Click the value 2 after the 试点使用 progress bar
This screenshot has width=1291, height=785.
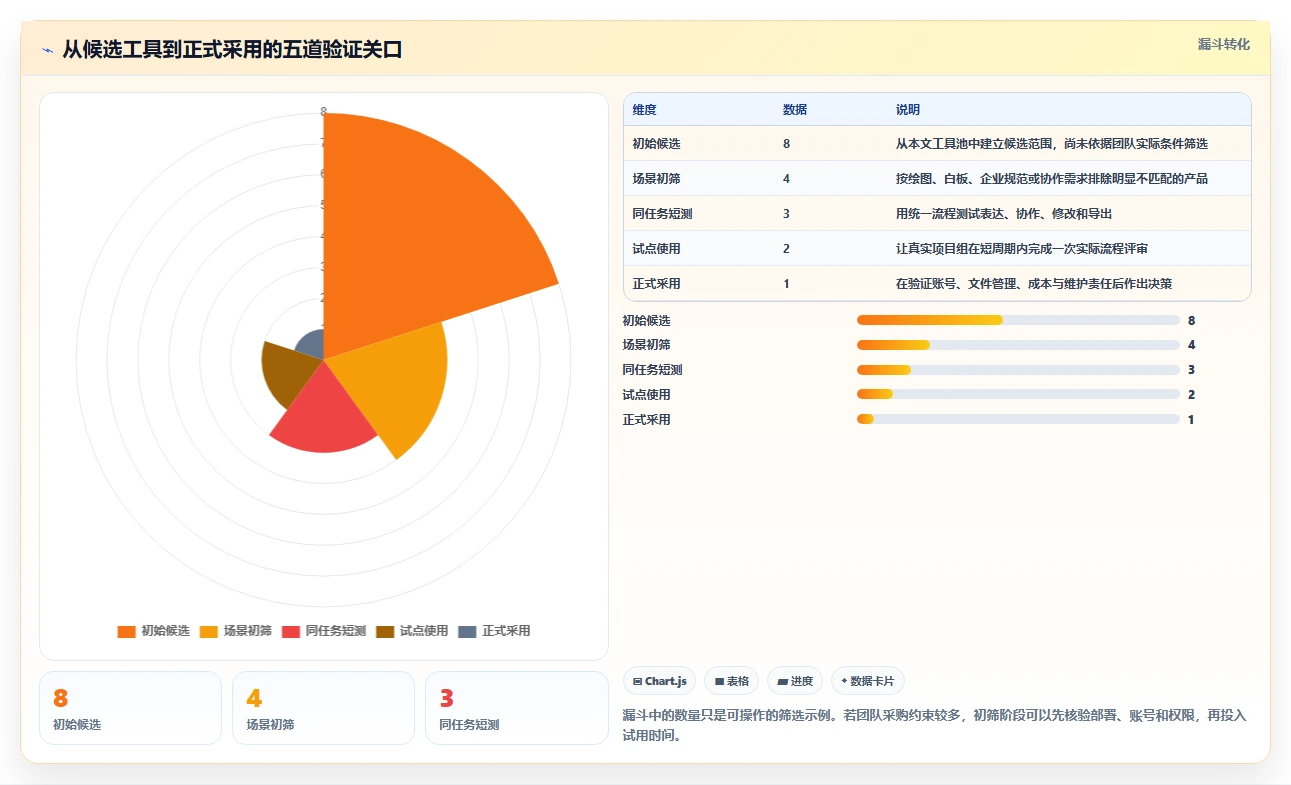coord(1191,395)
